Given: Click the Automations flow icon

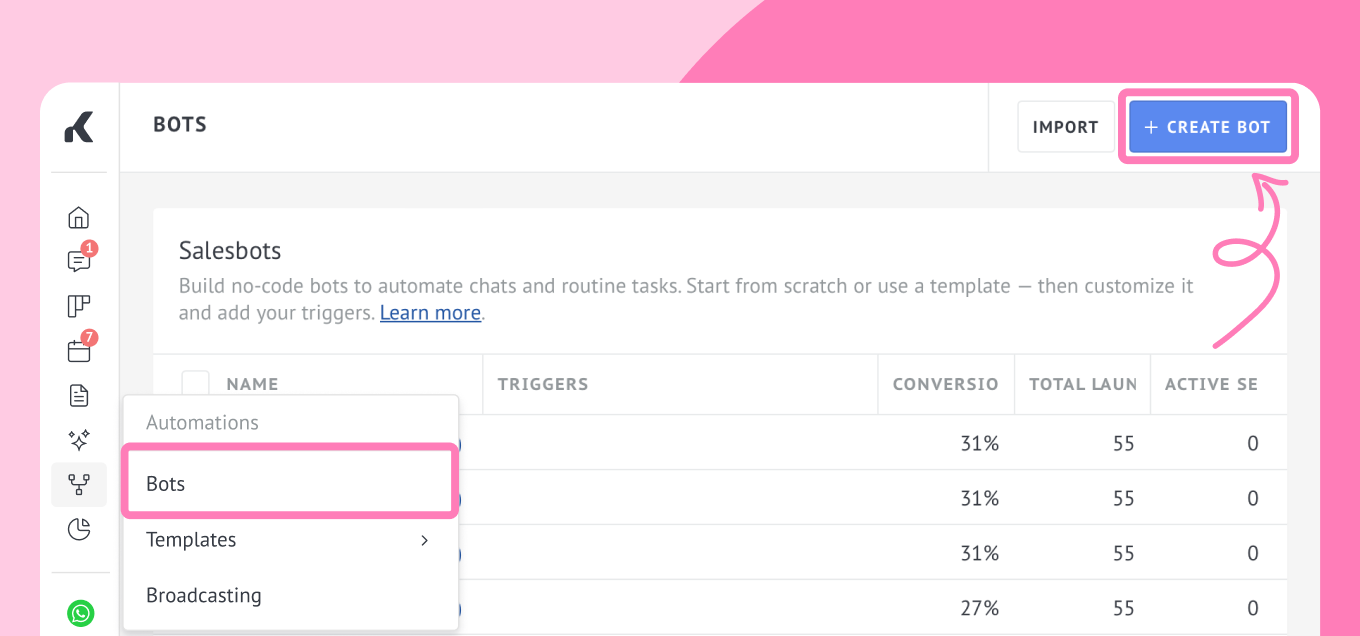Looking at the screenshot, I should coord(78,485).
